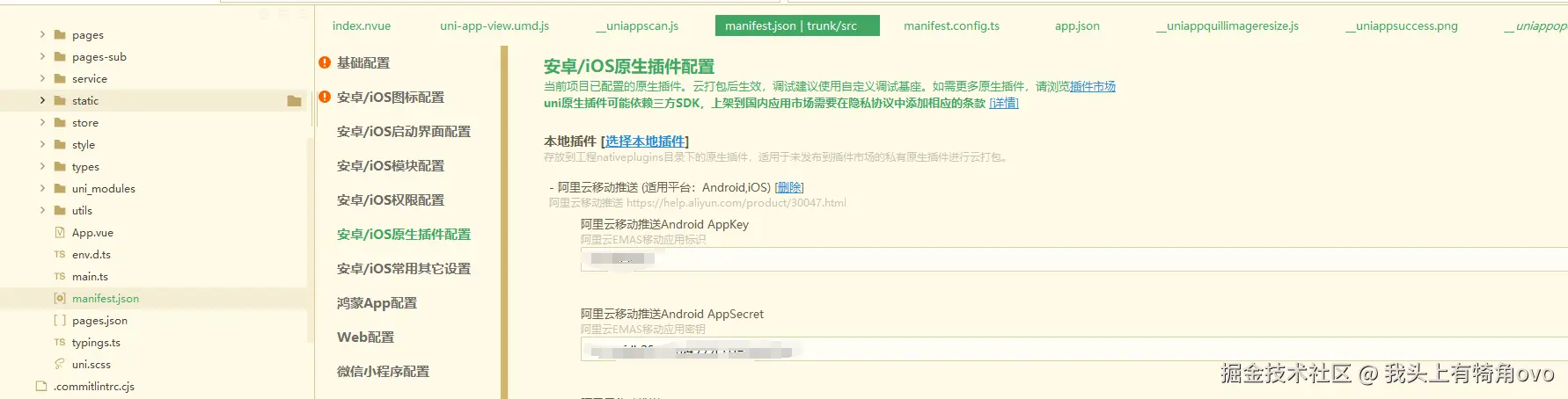This screenshot has height=399, width=1568.
Task: Open the 基础配置 settings section
Action: pyautogui.click(x=363, y=62)
